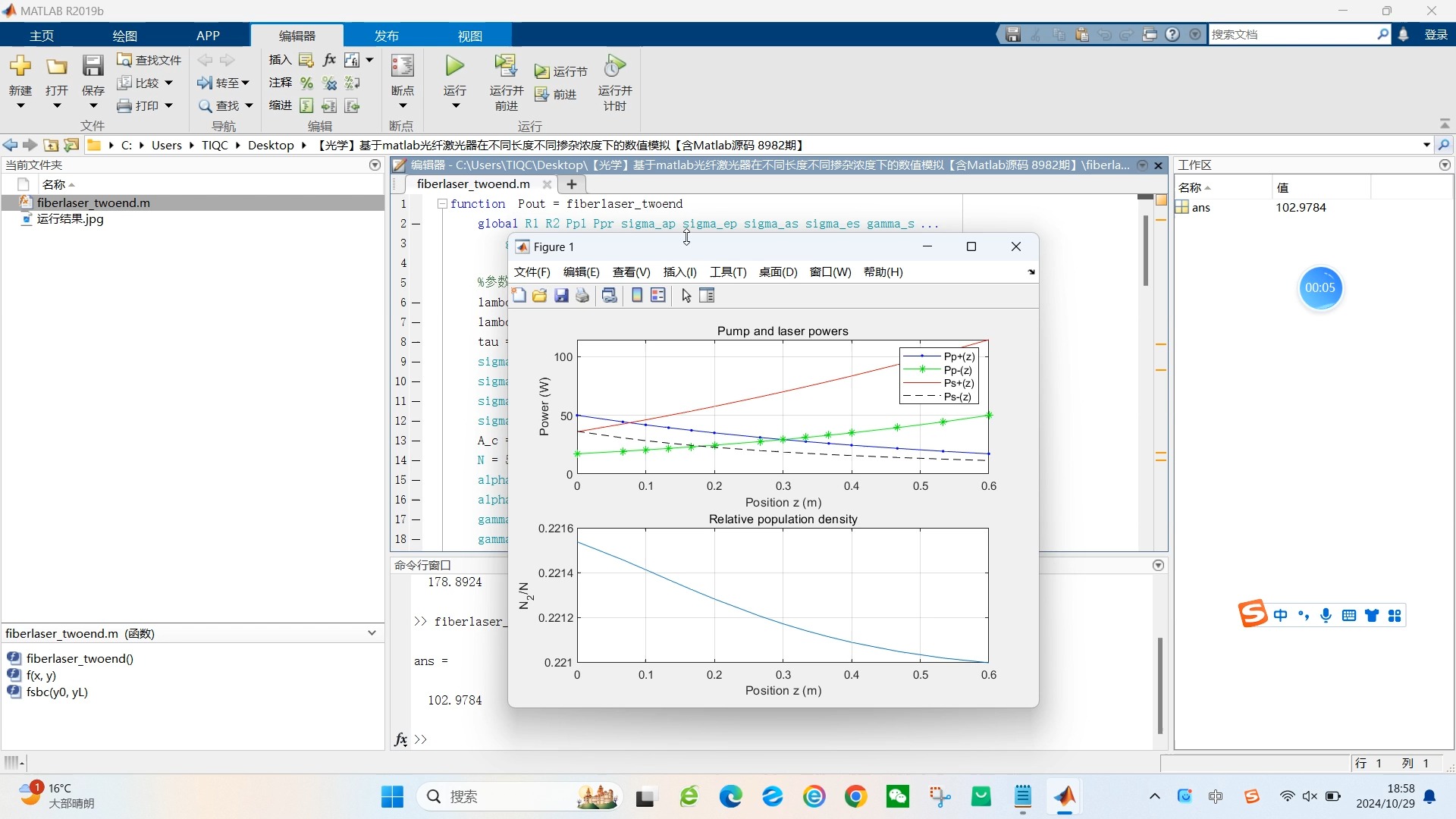Switch to the 绘图 (Plots) ribbon tab
The image size is (1456, 819).
(x=124, y=36)
